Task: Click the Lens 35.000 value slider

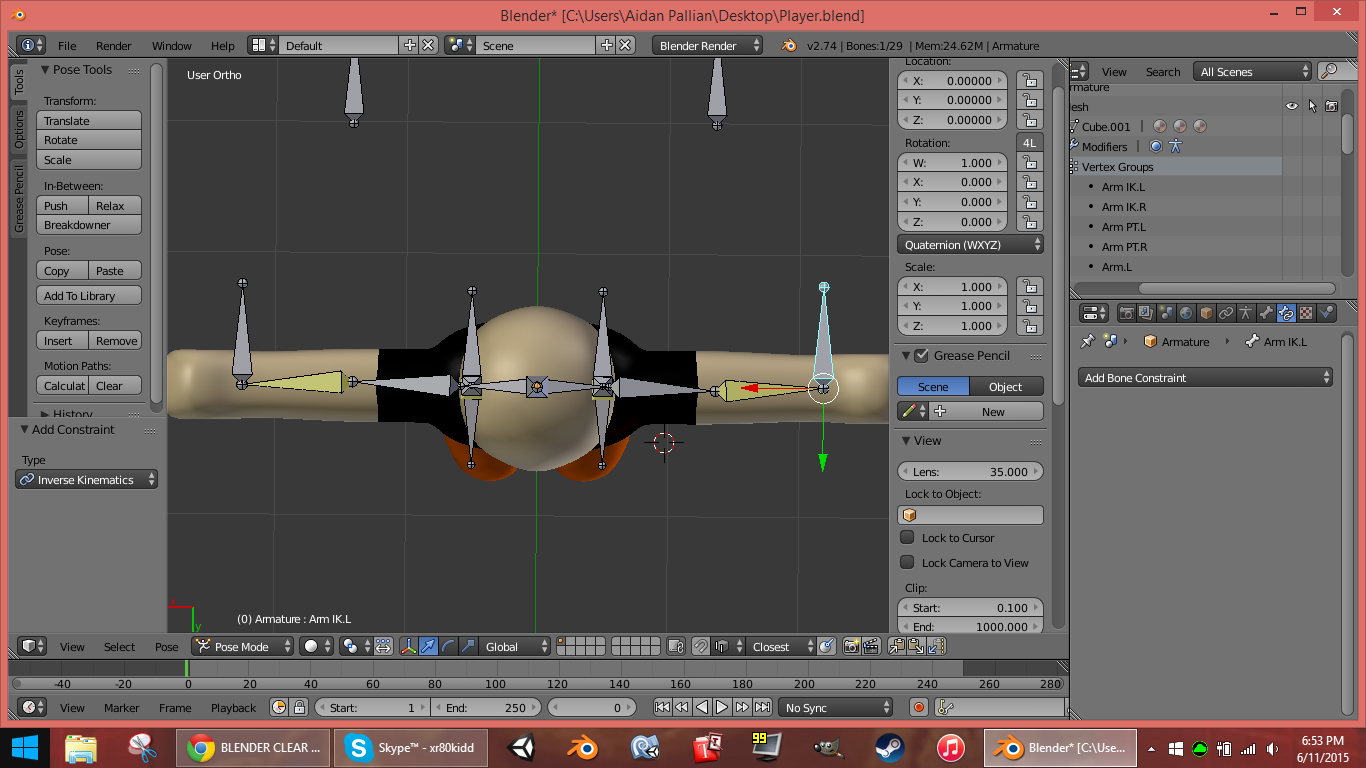Action: point(970,471)
